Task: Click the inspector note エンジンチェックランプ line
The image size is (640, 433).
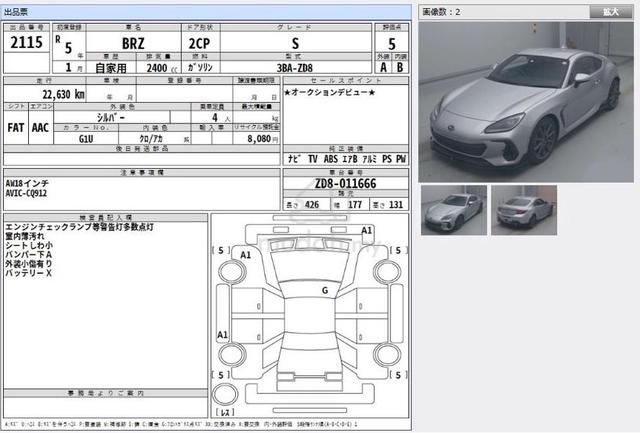Action: point(79,227)
